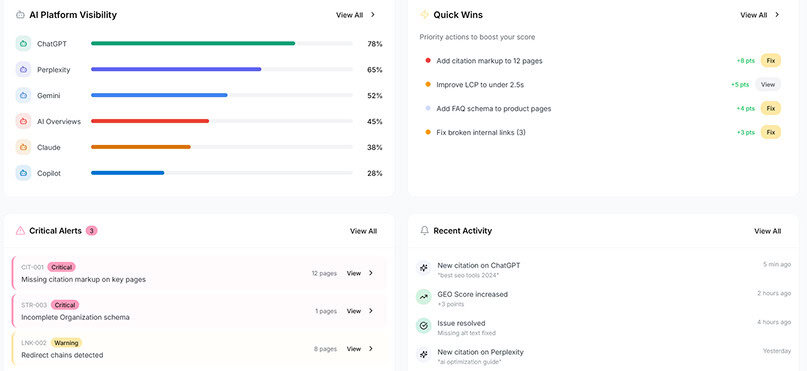
Task: View all Quick Wins
Action: pos(753,15)
